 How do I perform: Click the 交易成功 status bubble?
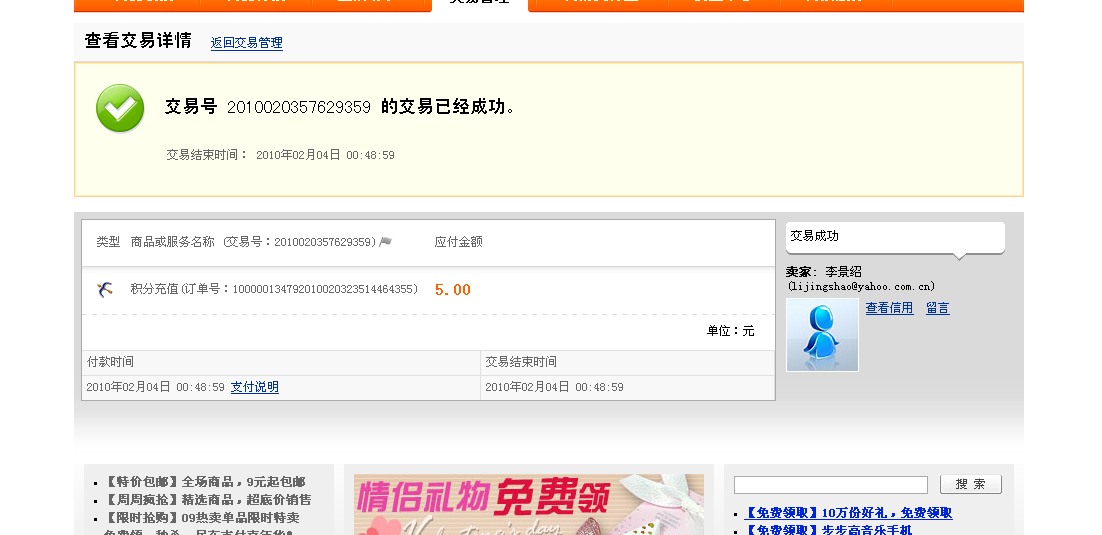tap(894, 237)
